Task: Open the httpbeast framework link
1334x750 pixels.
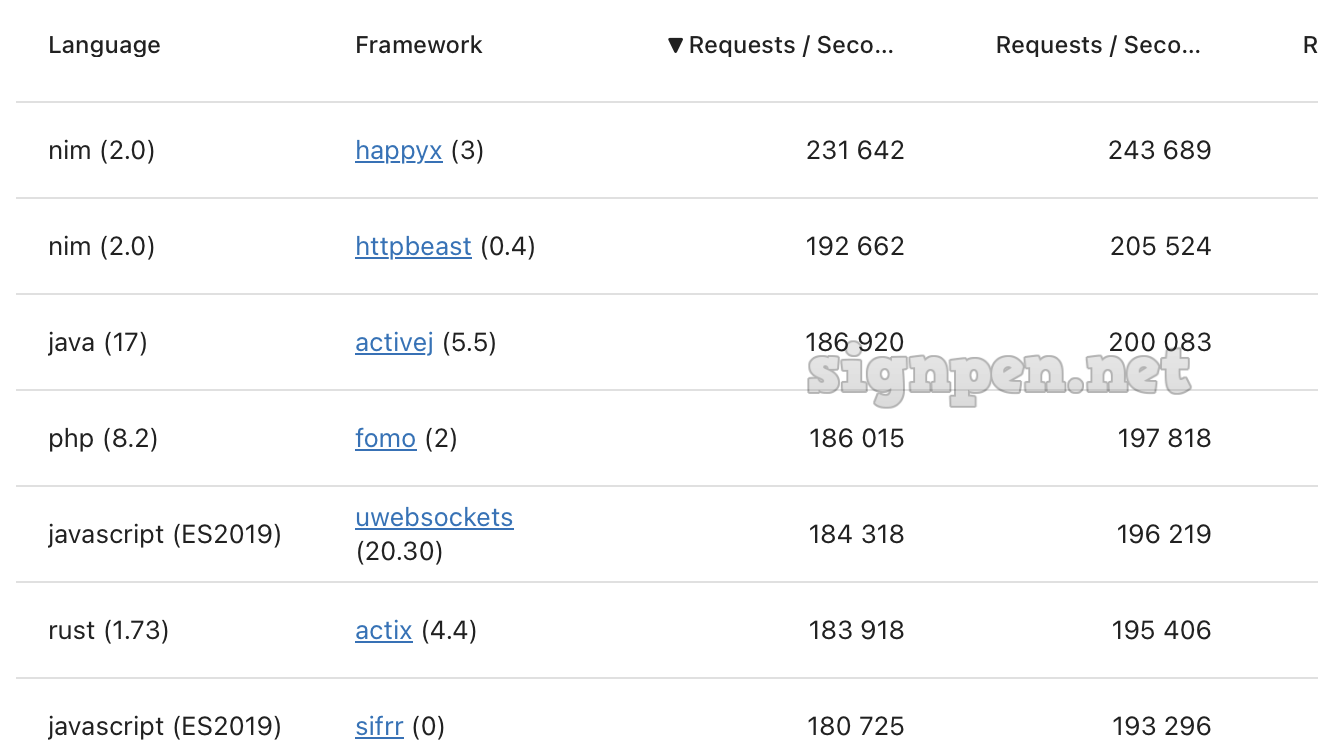Action: tap(413, 246)
